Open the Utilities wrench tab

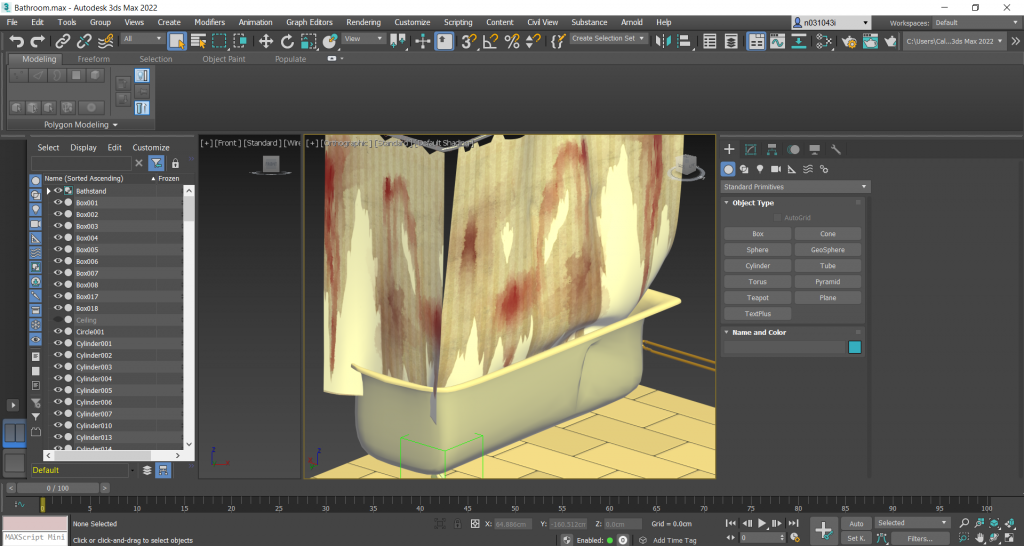click(x=836, y=149)
